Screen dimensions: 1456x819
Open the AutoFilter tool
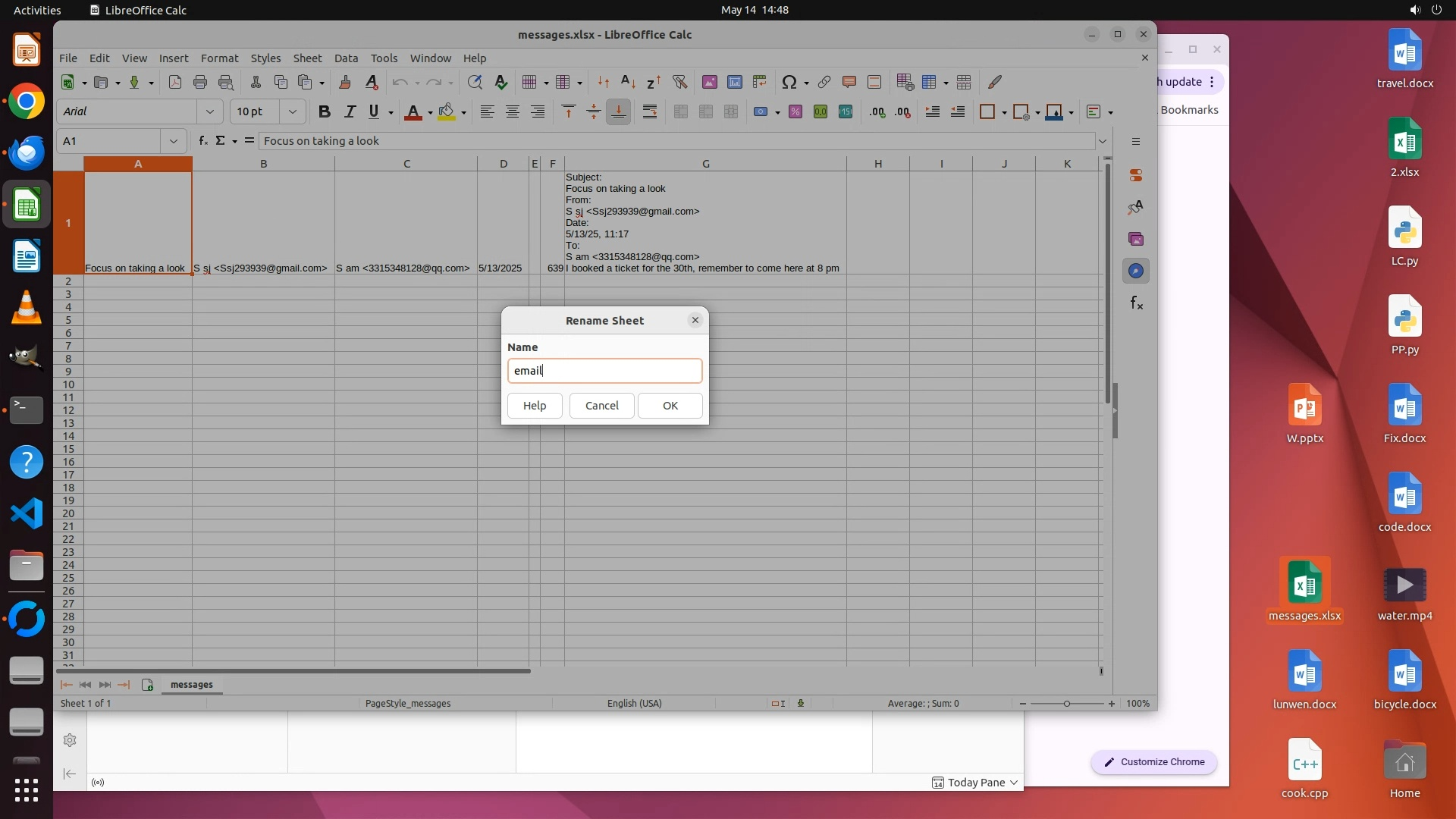coord(679,83)
